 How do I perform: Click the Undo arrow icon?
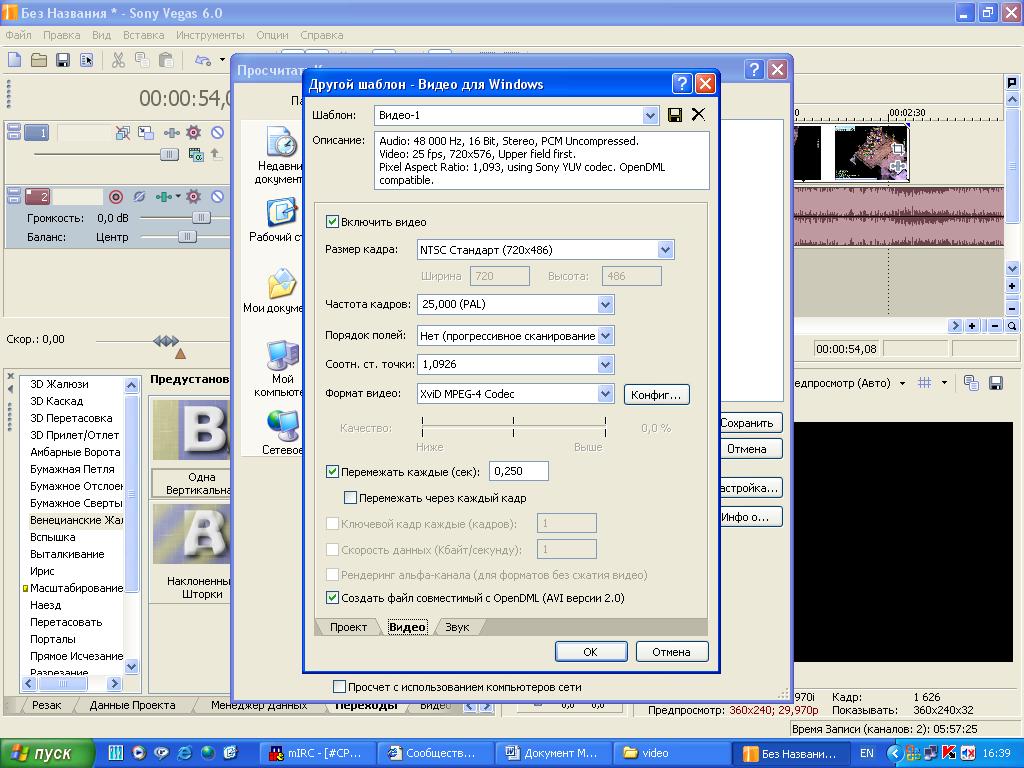[202, 61]
